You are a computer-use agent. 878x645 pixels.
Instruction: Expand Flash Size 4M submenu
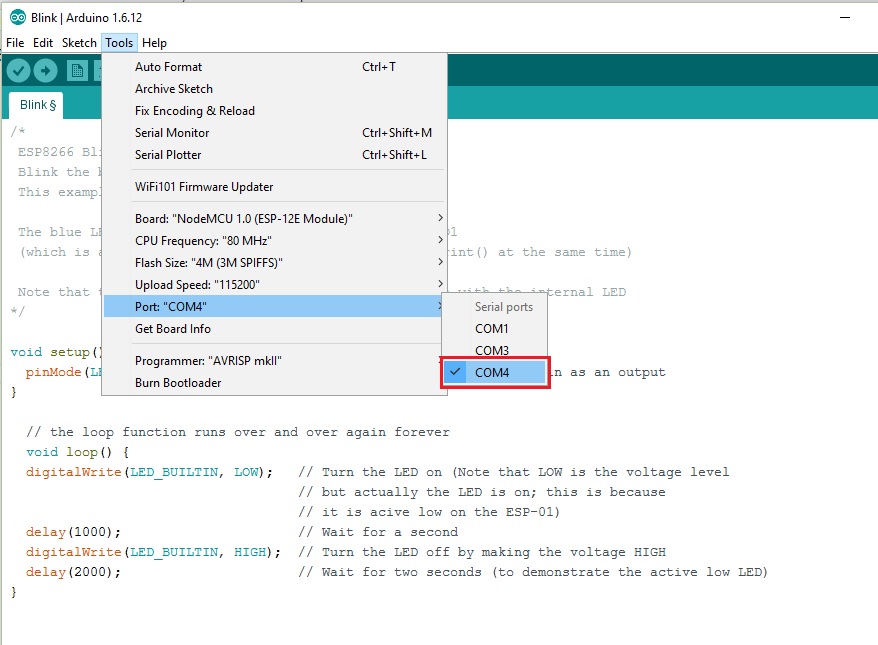pos(274,263)
